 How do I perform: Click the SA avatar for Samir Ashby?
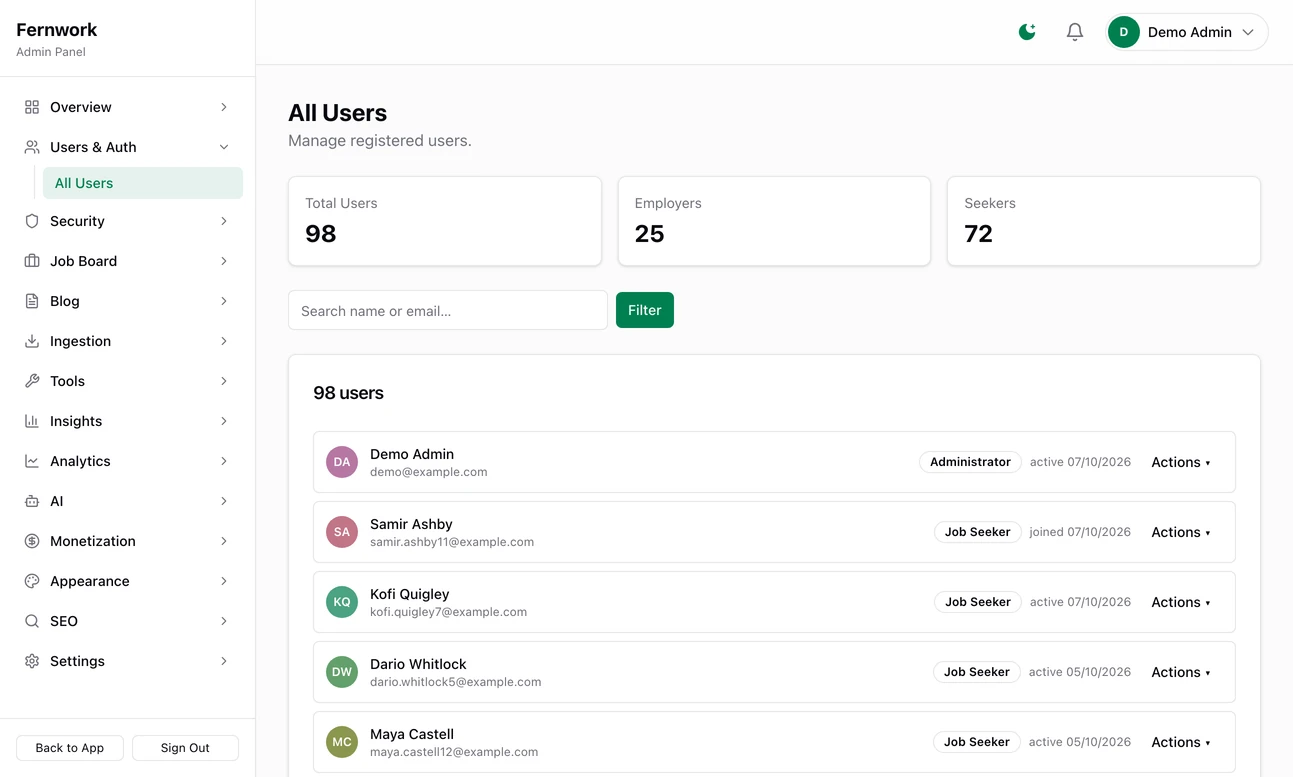click(342, 532)
